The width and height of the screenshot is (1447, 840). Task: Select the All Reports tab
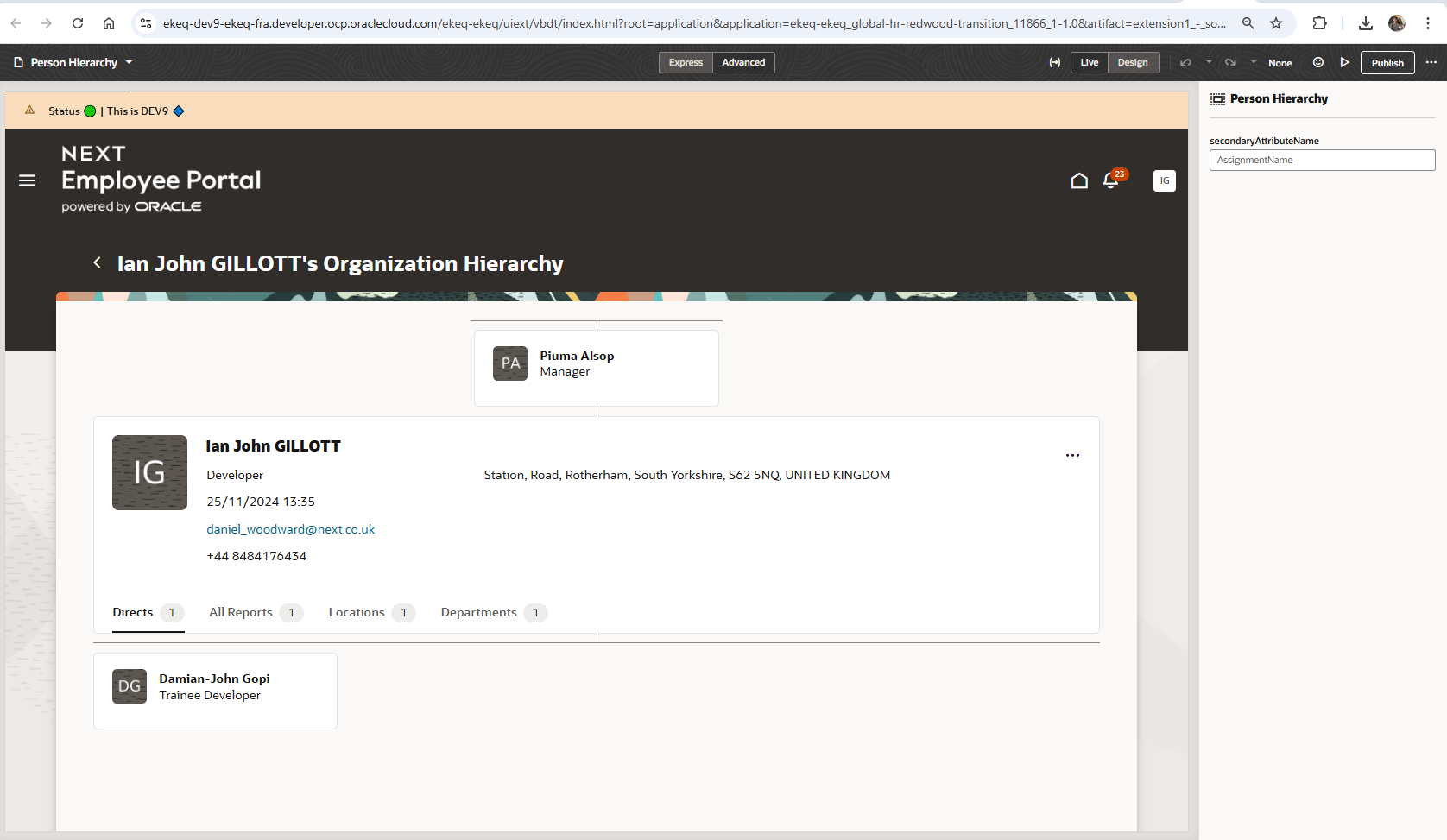tap(256, 612)
